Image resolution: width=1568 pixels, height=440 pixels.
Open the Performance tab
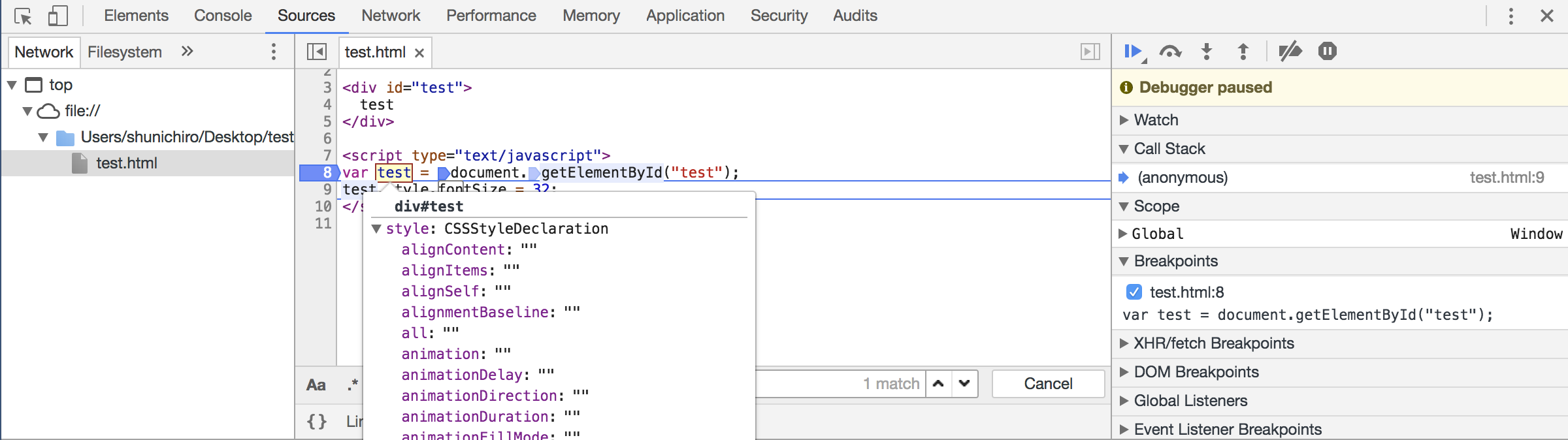point(491,16)
